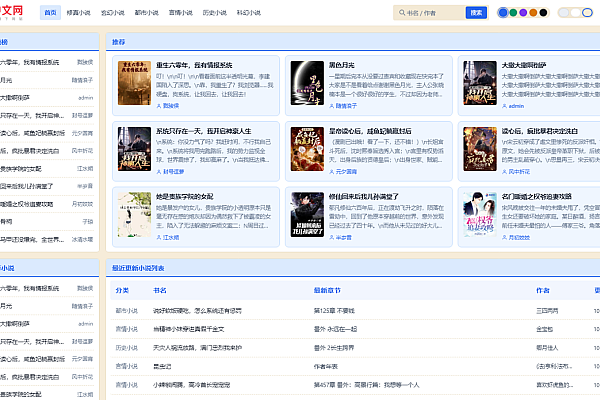Click admin author link in recommendation card

[x=516, y=106]
